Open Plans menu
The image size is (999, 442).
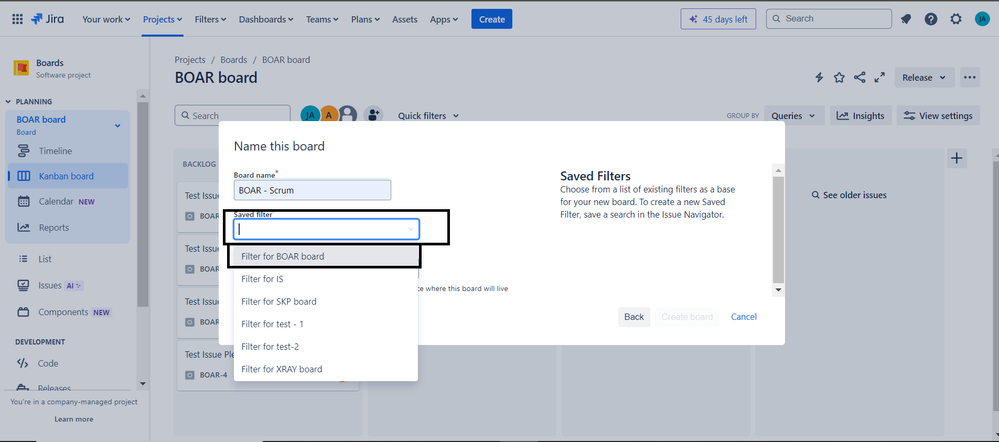coord(366,19)
